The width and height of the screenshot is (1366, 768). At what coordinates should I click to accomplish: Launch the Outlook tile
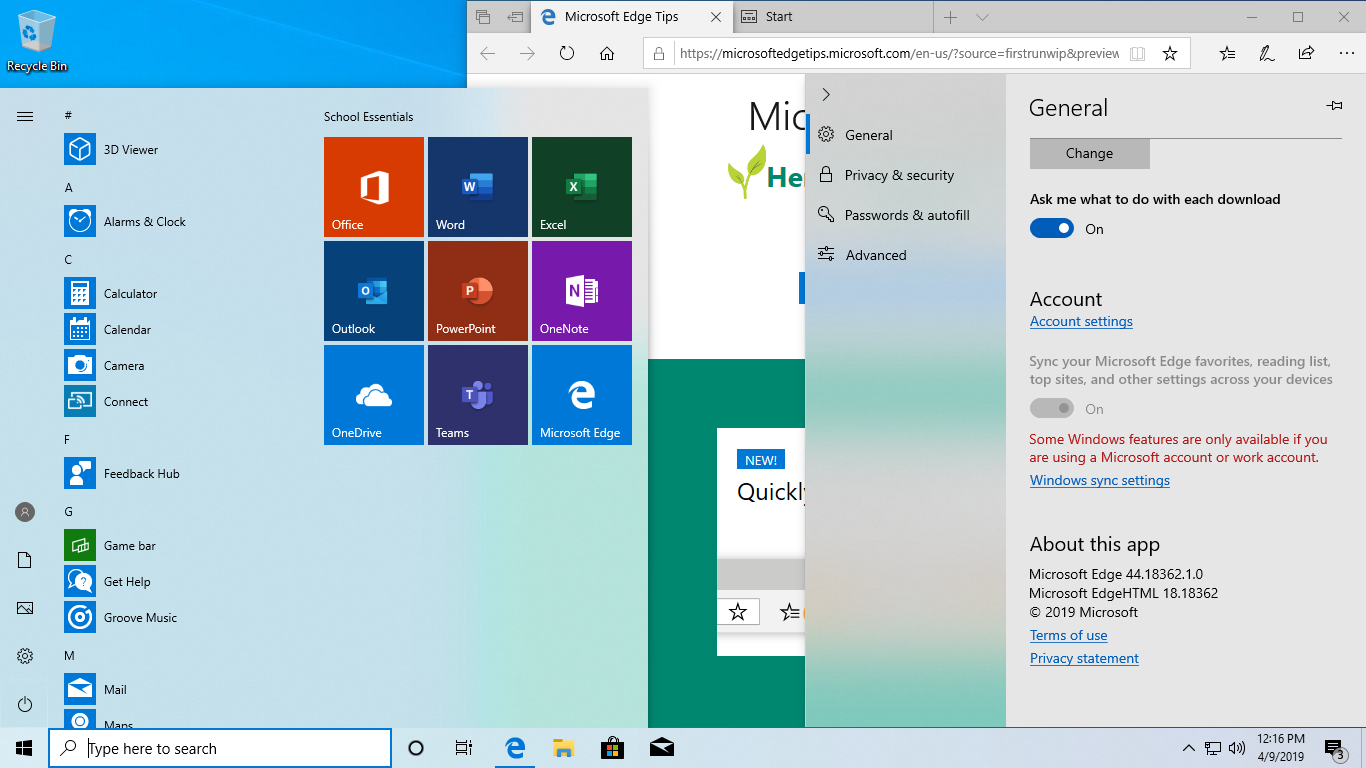[x=374, y=291]
